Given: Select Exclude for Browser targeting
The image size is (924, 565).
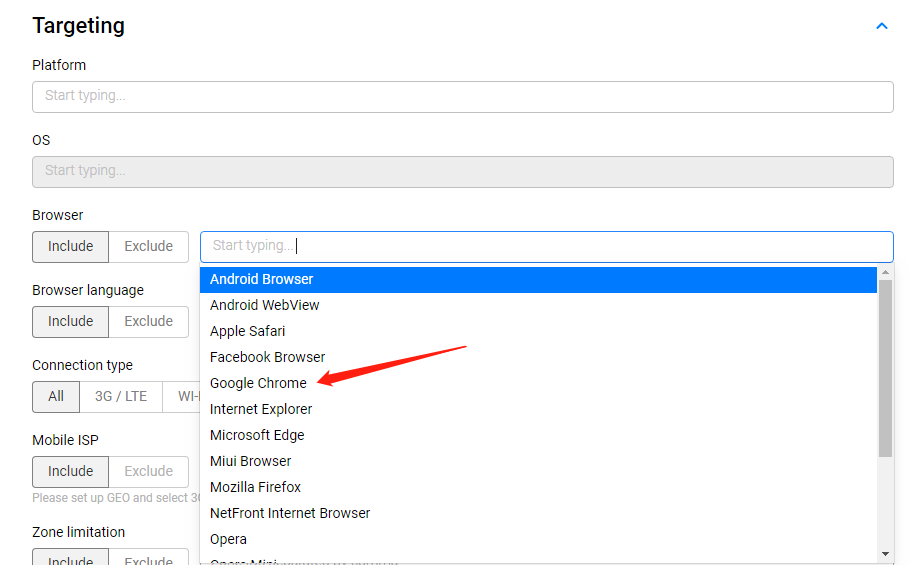Looking at the screenshot, I should point(148,246).
